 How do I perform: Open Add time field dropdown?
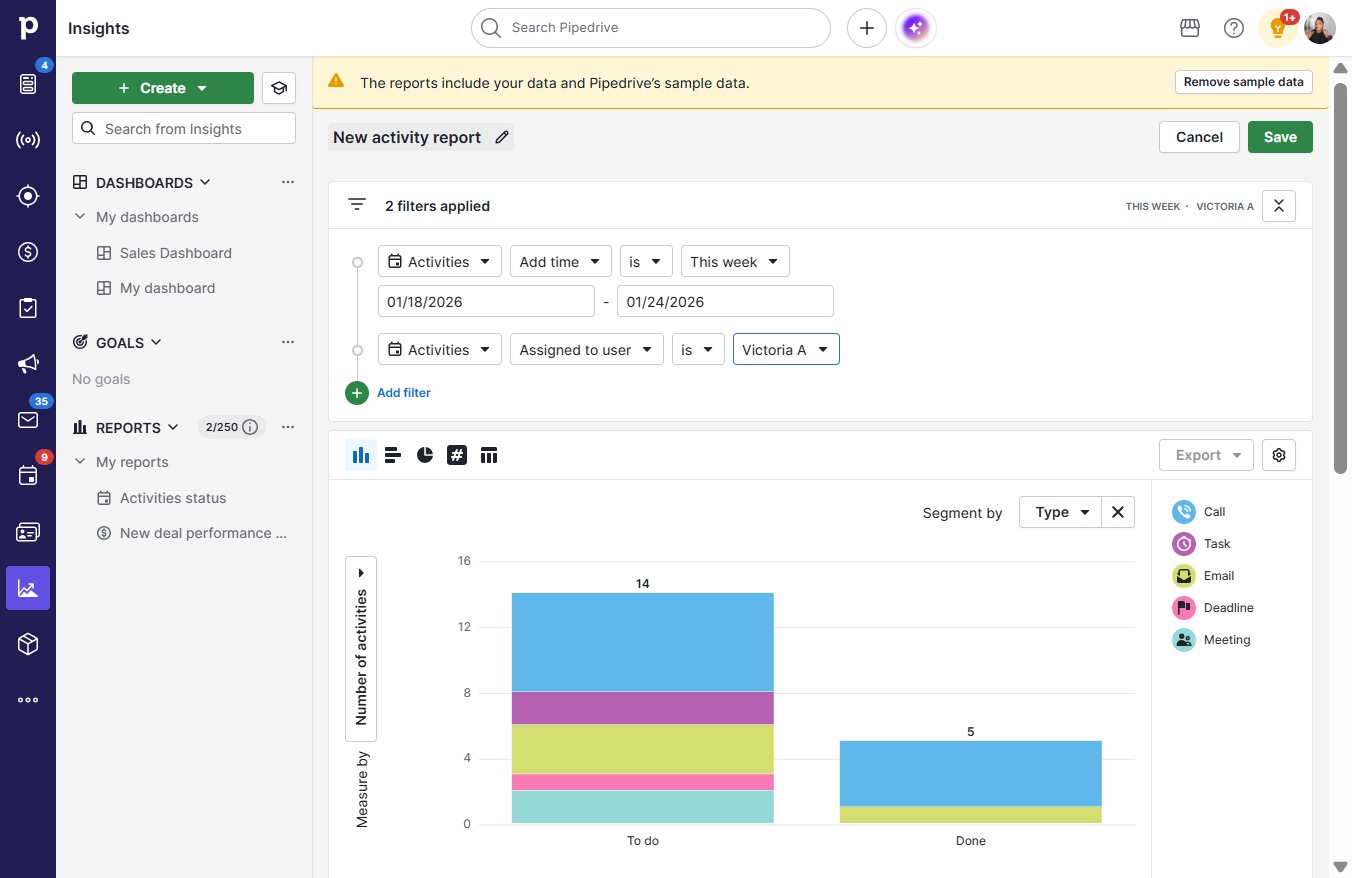(561, 262)
